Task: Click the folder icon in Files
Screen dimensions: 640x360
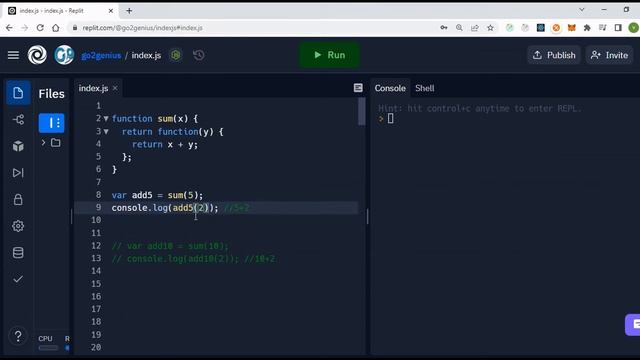Action: click(56, 143)
